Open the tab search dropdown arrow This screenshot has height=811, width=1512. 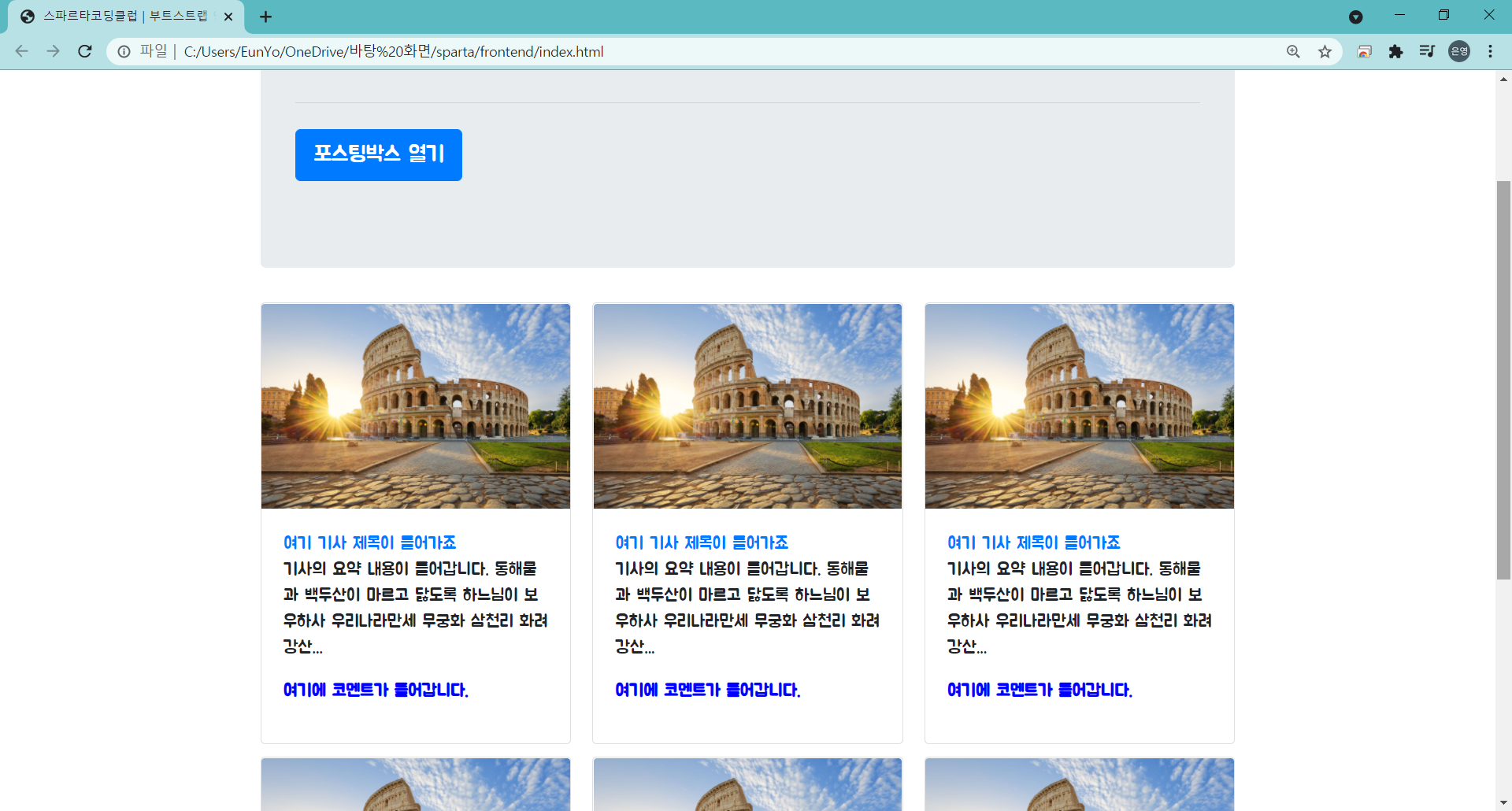pos(1355,17)
